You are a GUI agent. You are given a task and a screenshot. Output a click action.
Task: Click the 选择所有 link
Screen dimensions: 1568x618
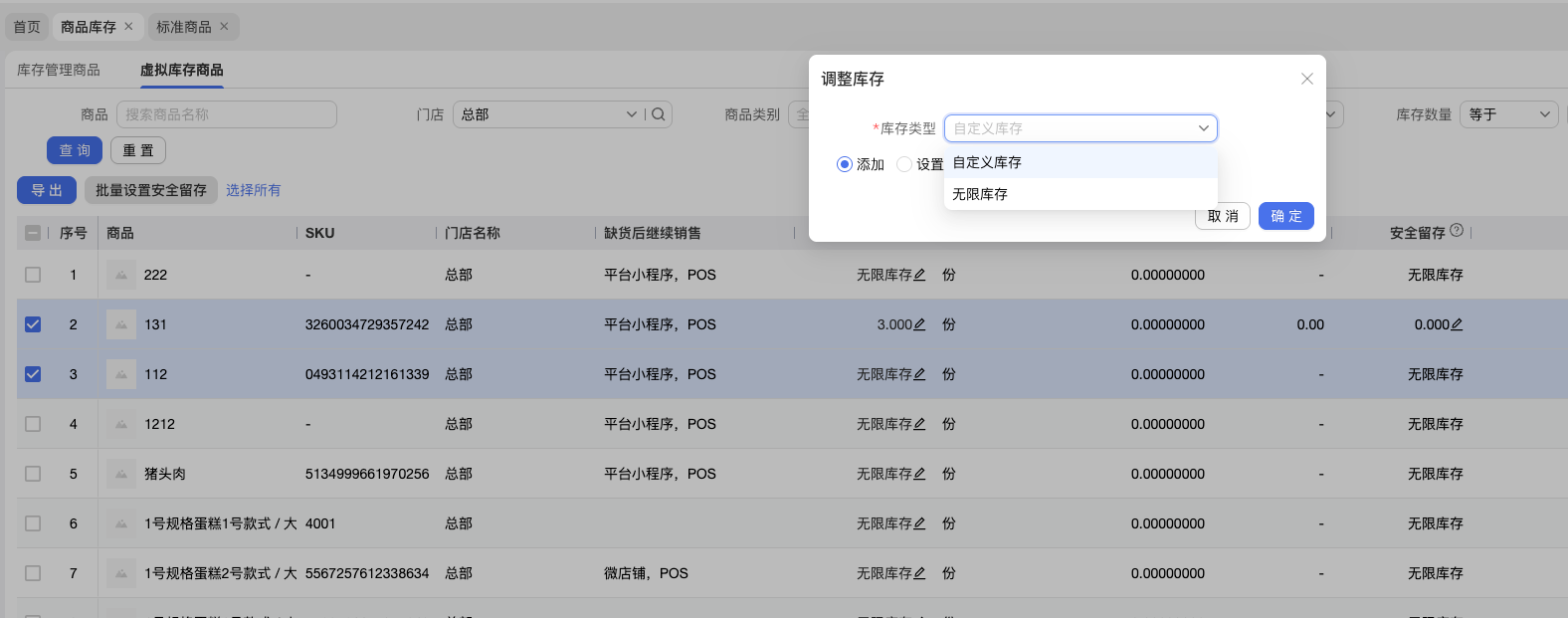point(253,190)
